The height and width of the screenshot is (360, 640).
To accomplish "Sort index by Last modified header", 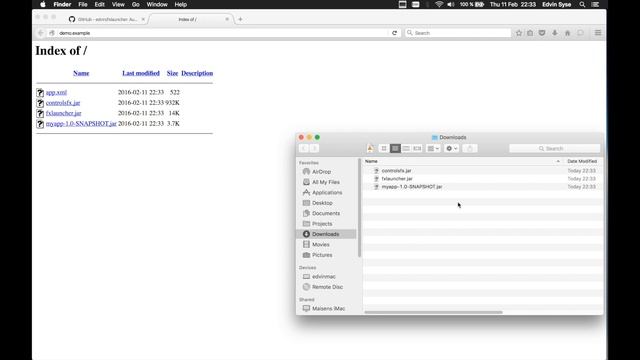I will (x=141, y=73).
